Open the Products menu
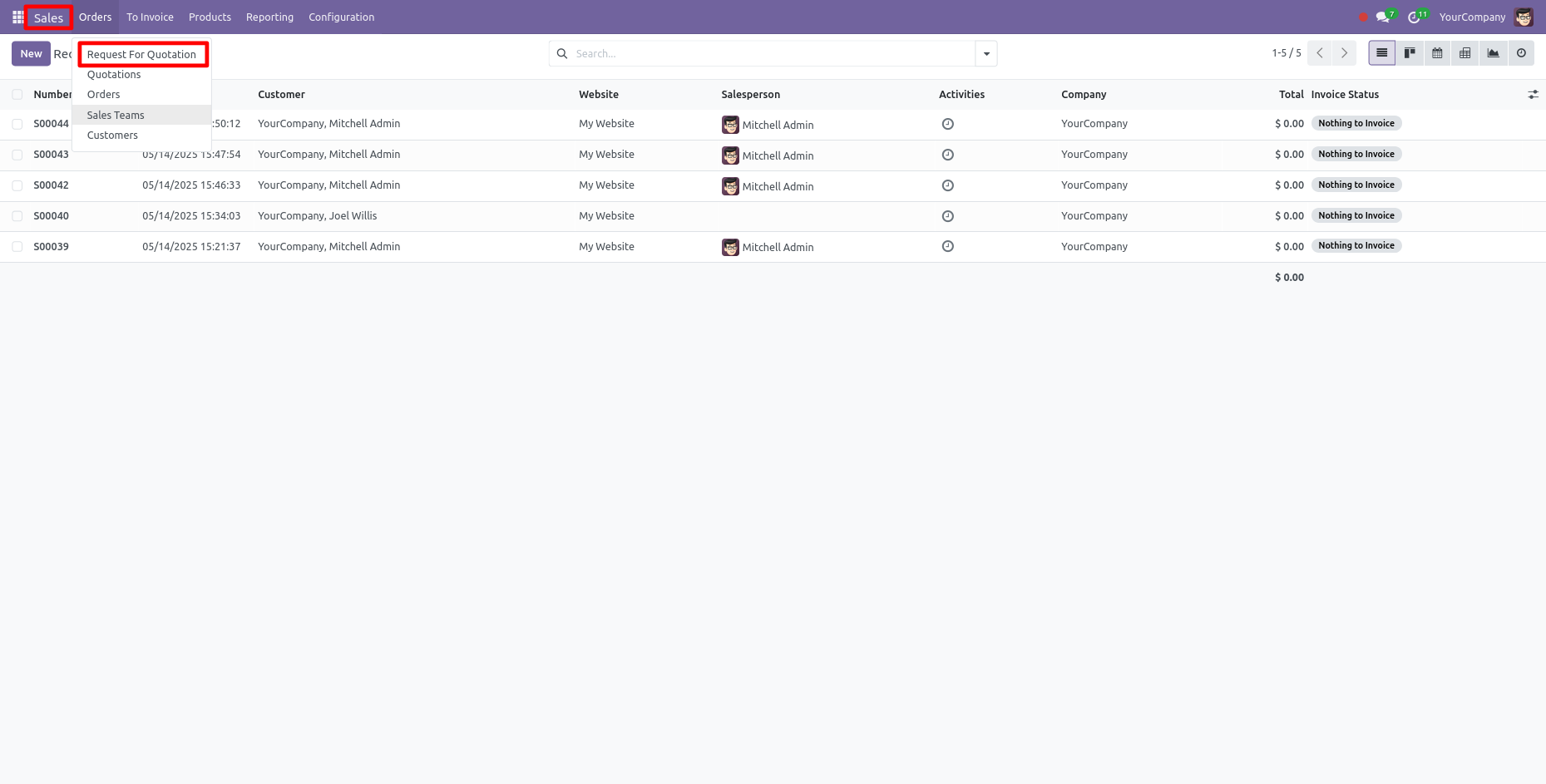This screenshot has height=784, width=1546. pos(210,17)
